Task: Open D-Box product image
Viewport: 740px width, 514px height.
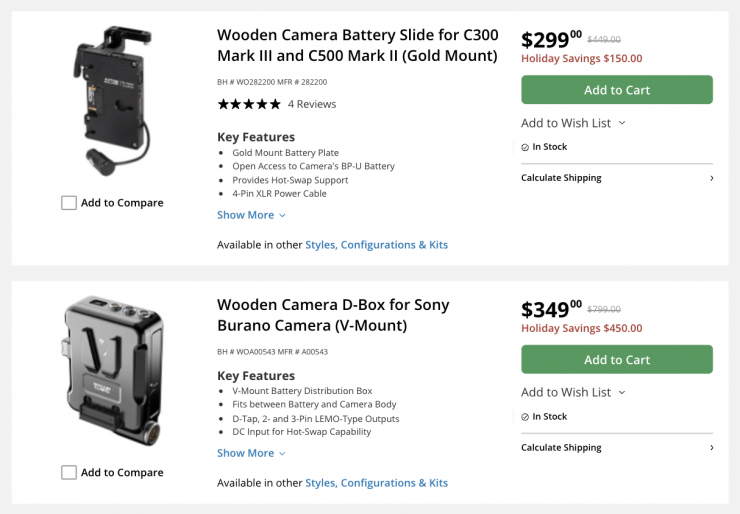Action: (112, 370)
